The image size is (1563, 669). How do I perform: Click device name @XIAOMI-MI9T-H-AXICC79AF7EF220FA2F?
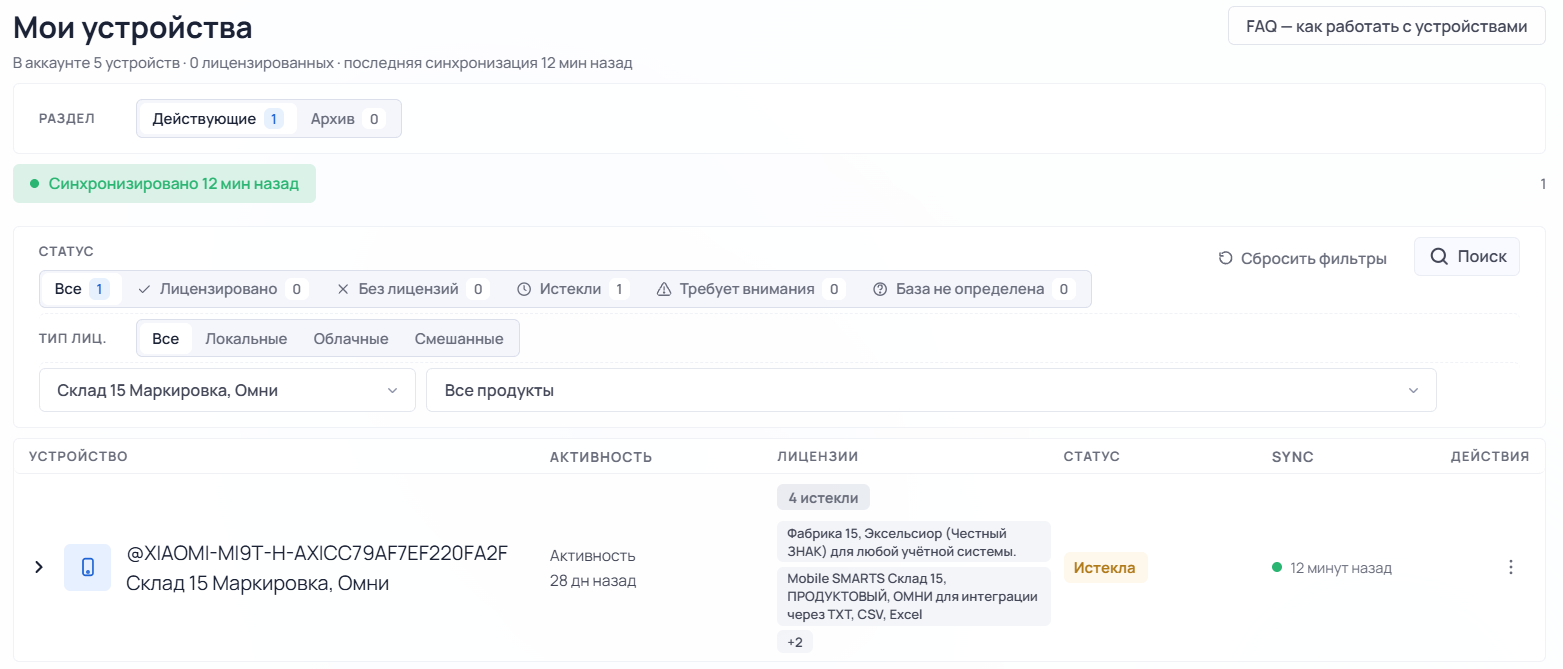pyautogui.click(x=317, y=553)
